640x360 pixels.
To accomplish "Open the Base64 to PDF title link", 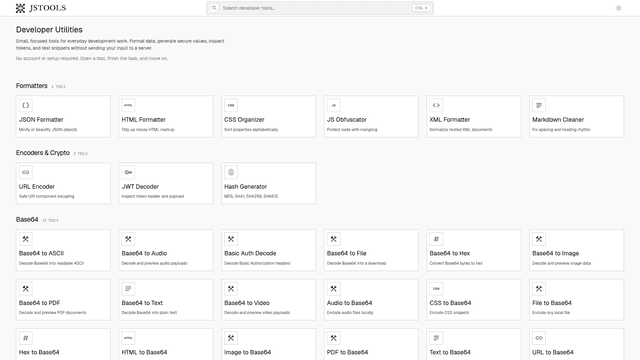I will [40, 303].
